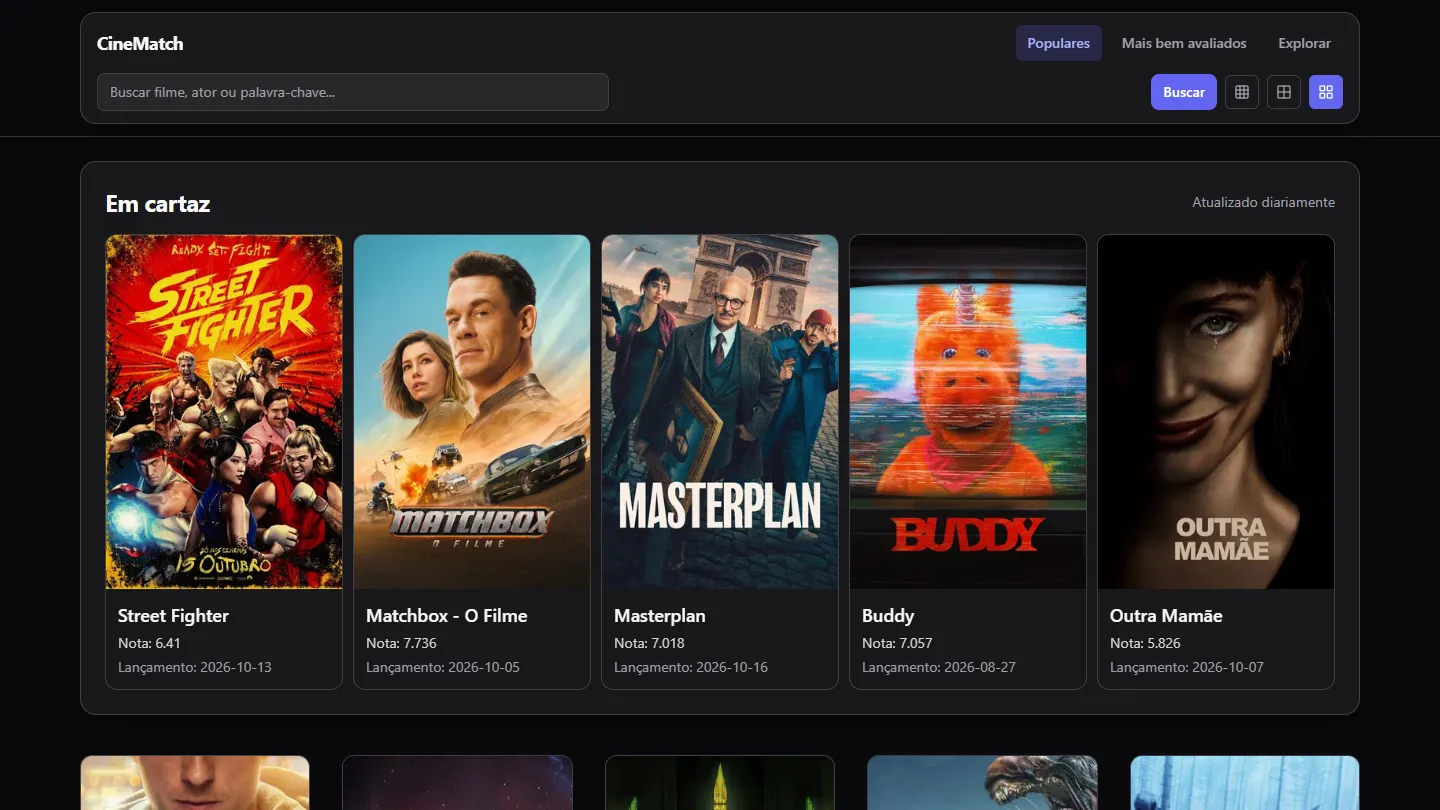
Task: Go to the Explorar tab
Action: coord(1305,43)
